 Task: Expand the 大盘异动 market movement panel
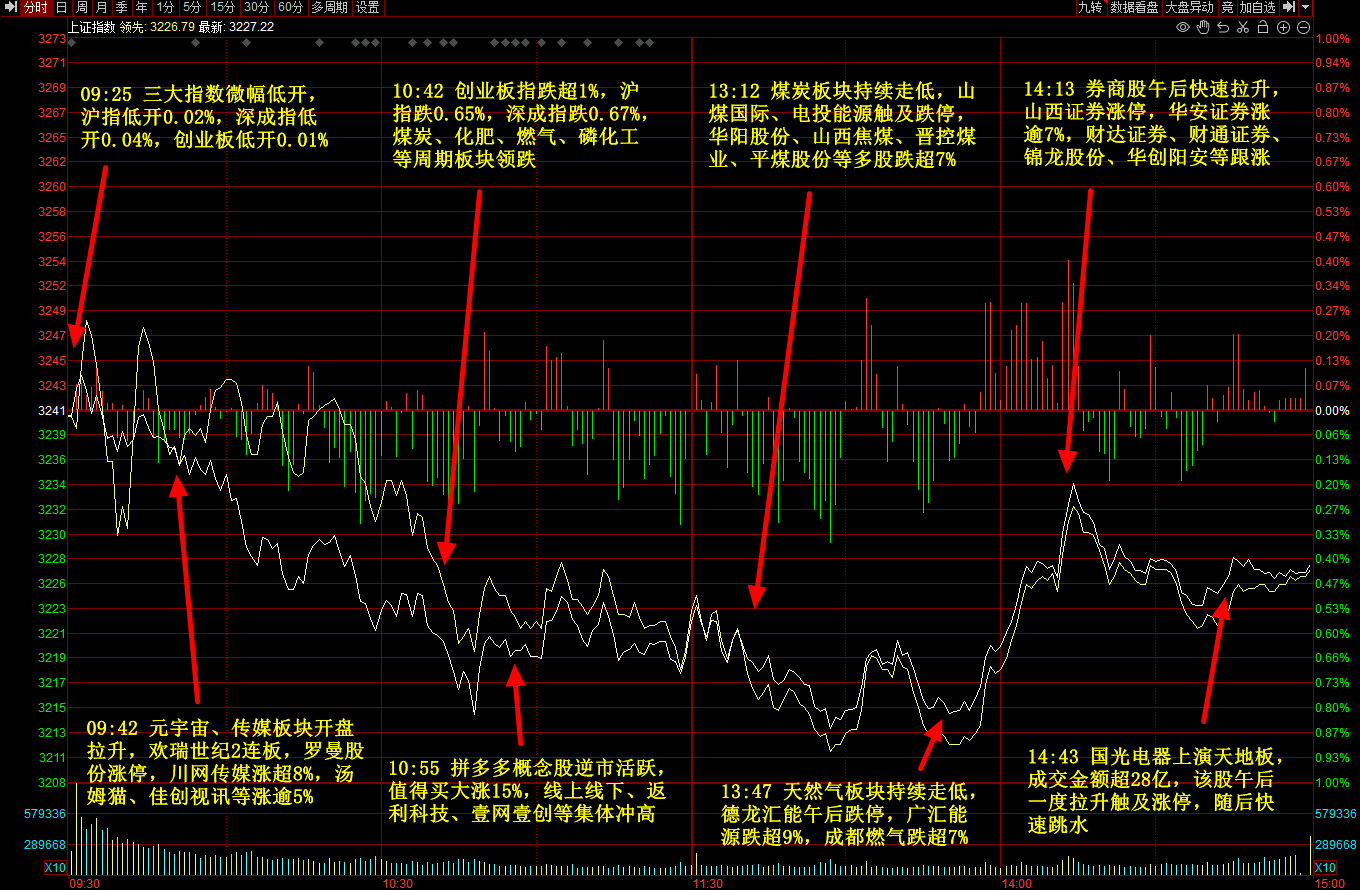[1189, 7]
